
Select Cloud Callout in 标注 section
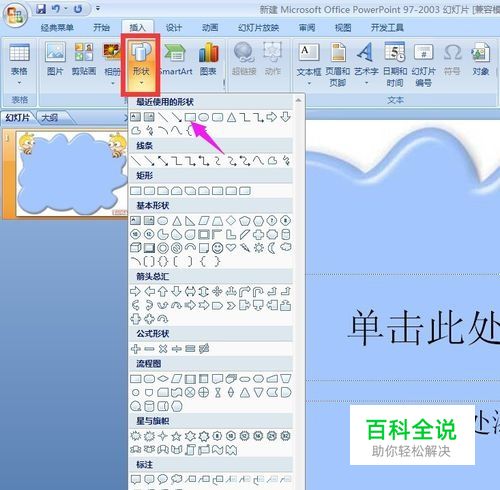click(x=176, y=479)
